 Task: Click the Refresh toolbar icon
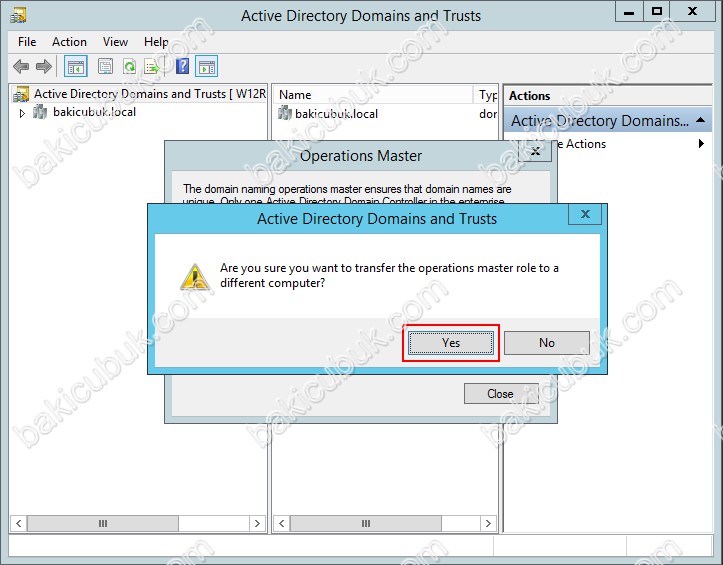(x=130, y=67)
